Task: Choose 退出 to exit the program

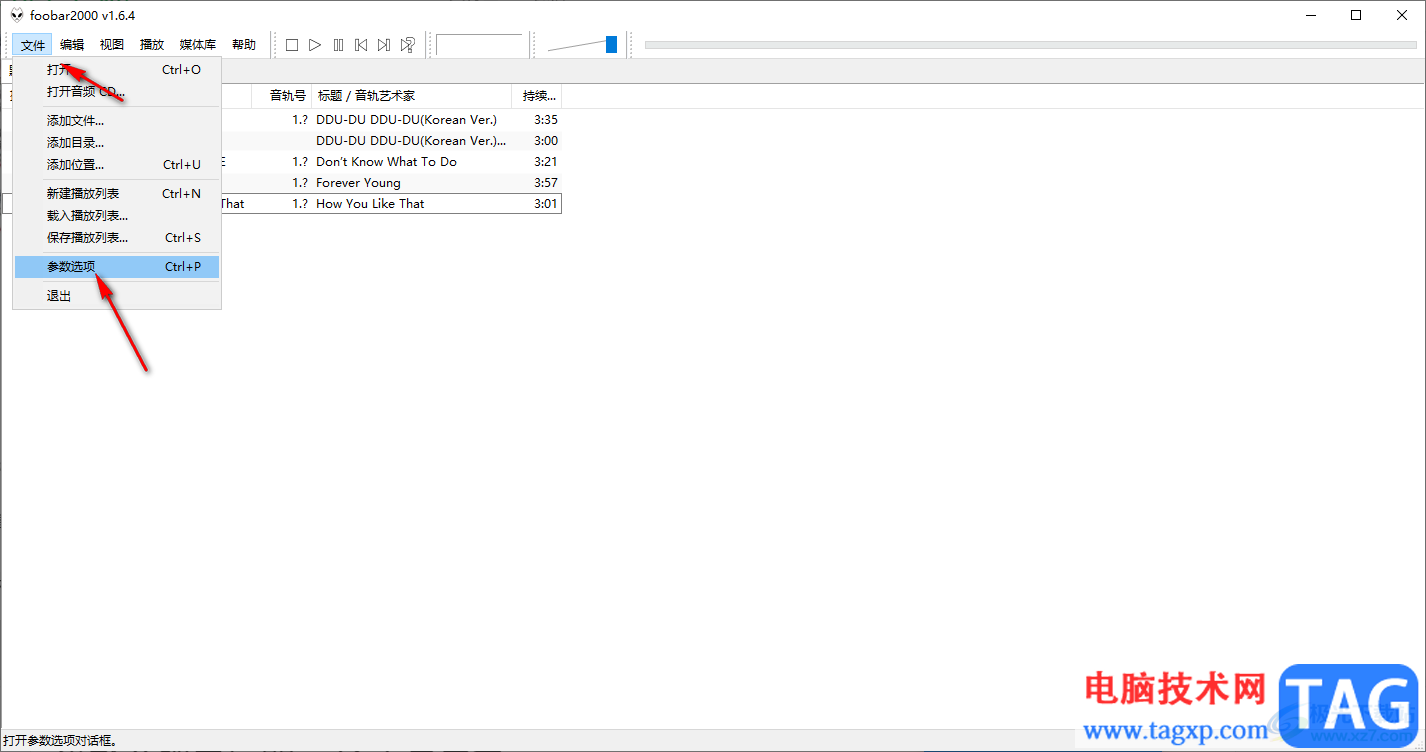Action: point(117,296)
